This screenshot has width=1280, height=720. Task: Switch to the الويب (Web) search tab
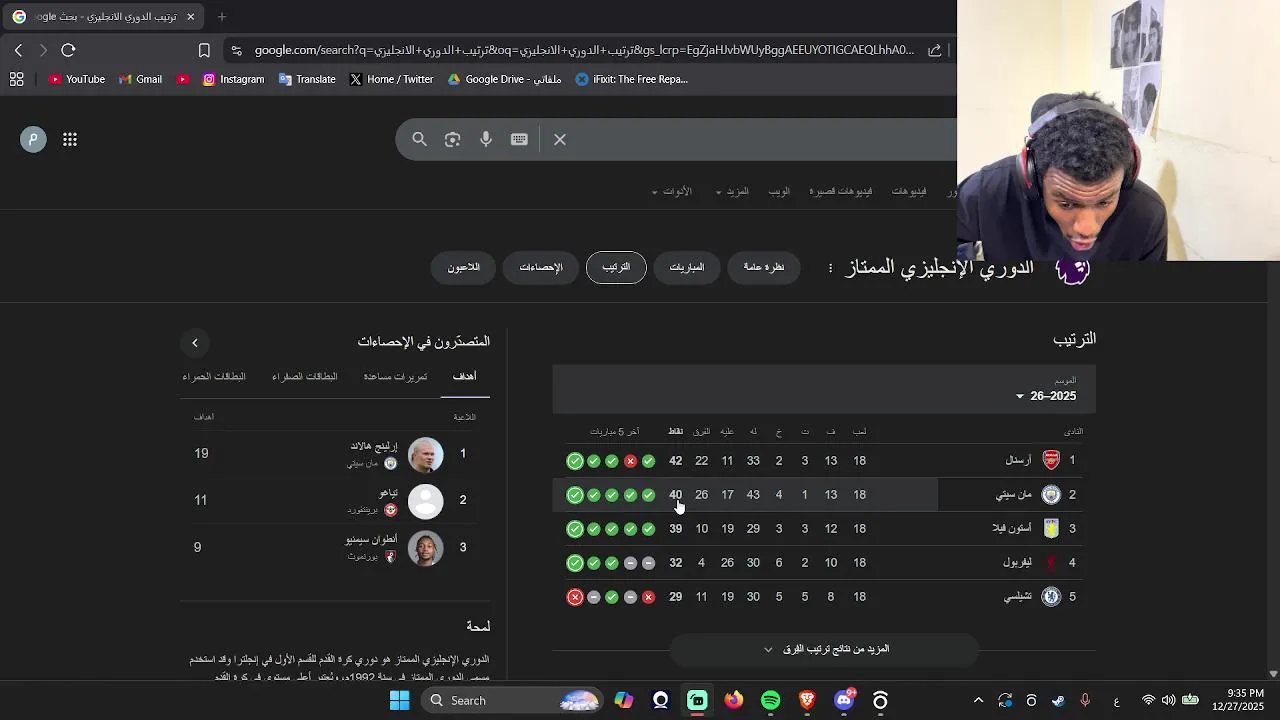(779, 191)
